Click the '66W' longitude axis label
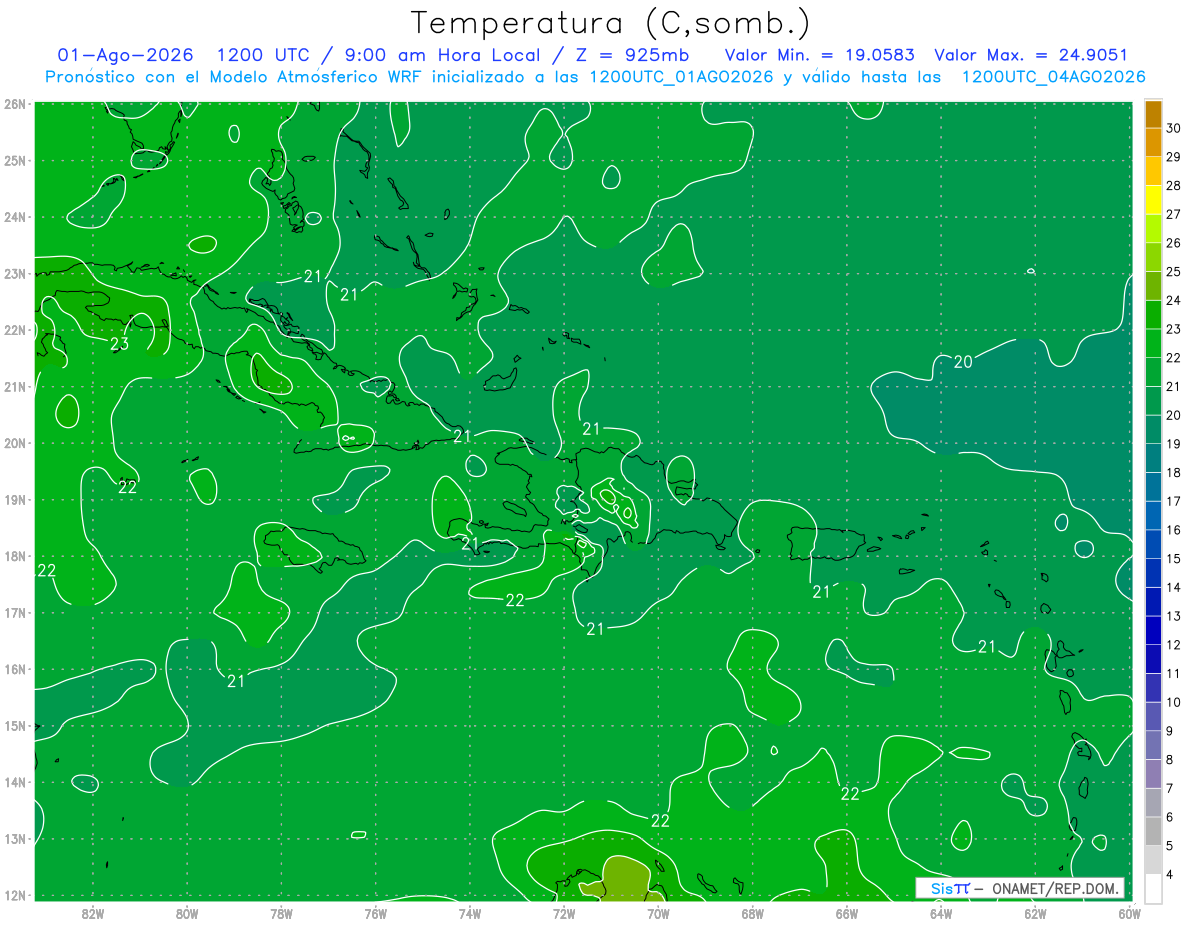This screenshot has width=1200, height=927. pyautogui.click(x=847, y=913)
